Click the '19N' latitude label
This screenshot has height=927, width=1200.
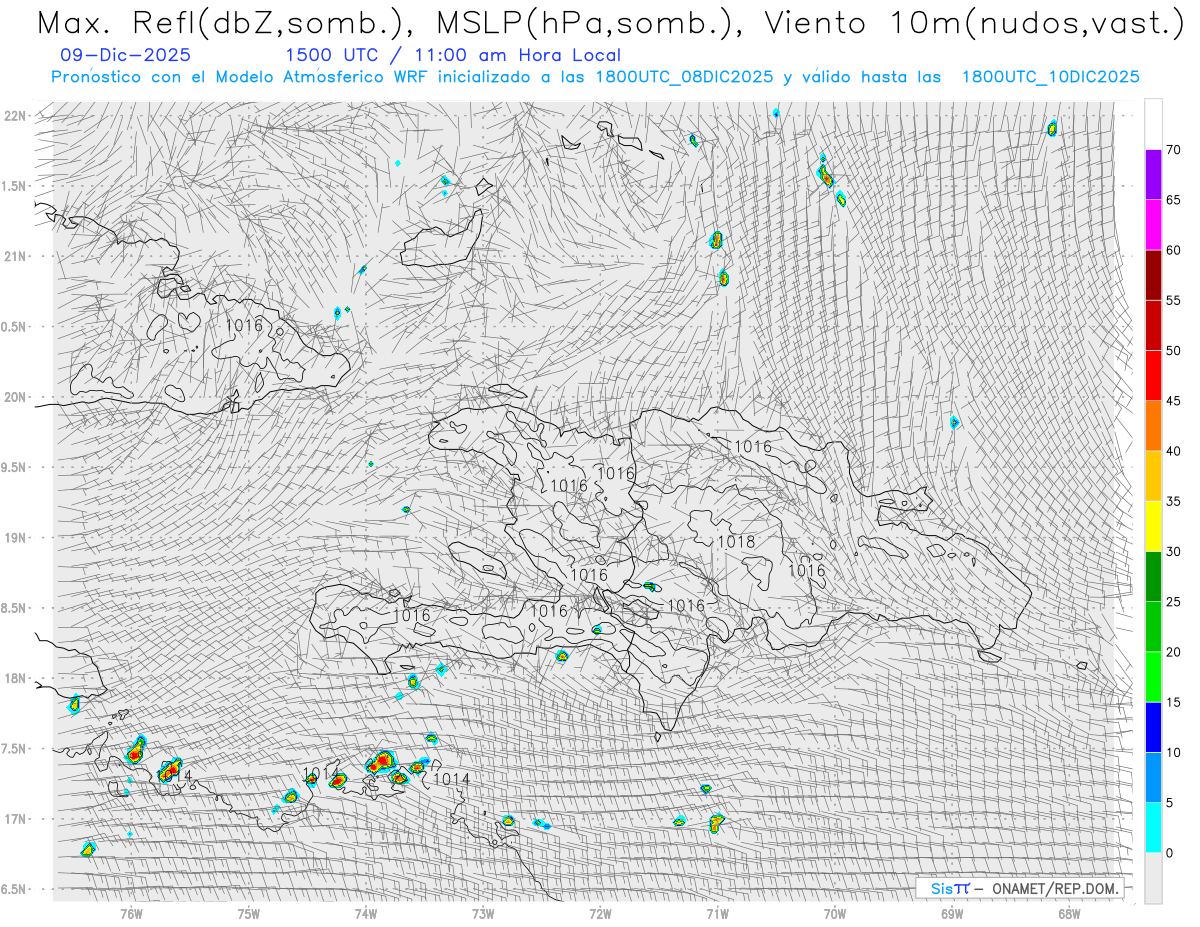pyautogui.click(x=15, y=538)
